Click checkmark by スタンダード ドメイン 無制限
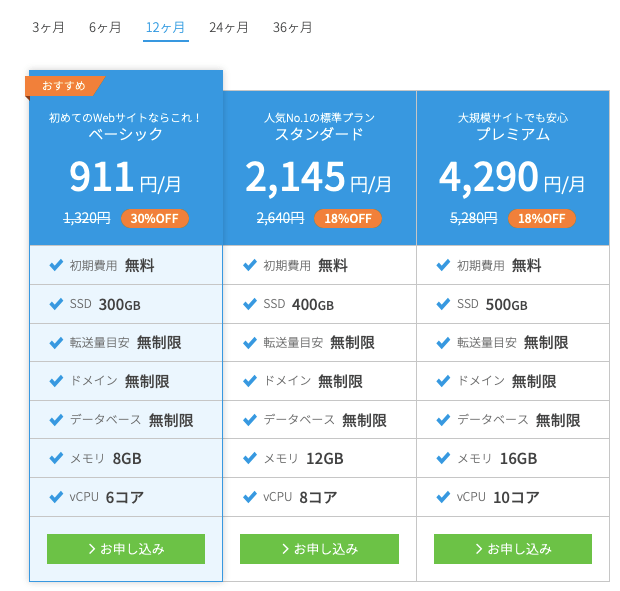The height and width of the screenshot is (591, 620). tap(249, 381)
